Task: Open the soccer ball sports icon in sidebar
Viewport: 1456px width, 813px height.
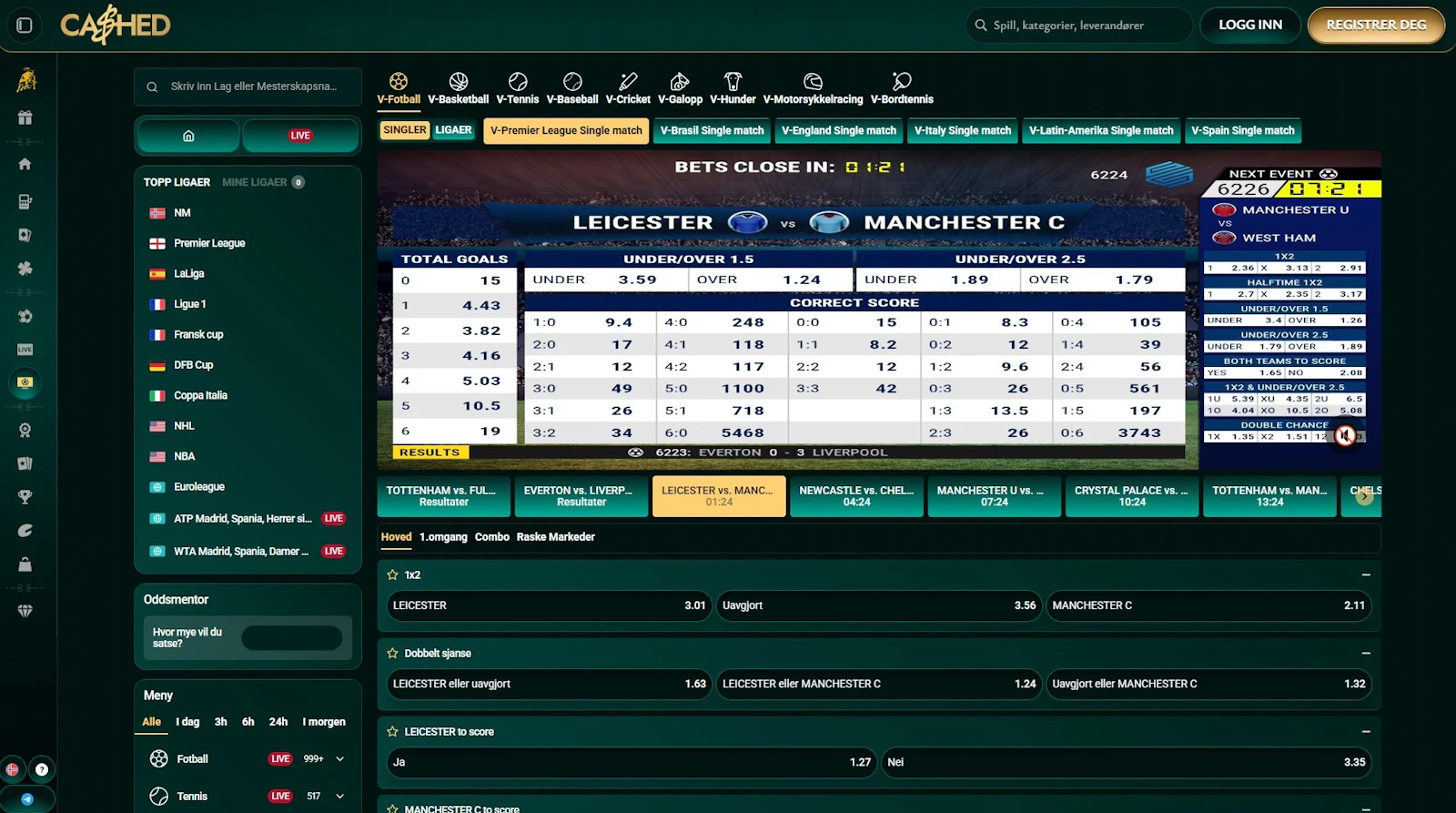Action: (x=25, y=316)
